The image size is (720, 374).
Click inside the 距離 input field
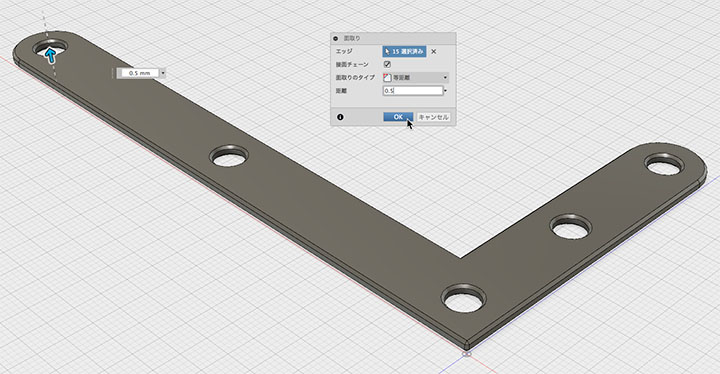413,91
